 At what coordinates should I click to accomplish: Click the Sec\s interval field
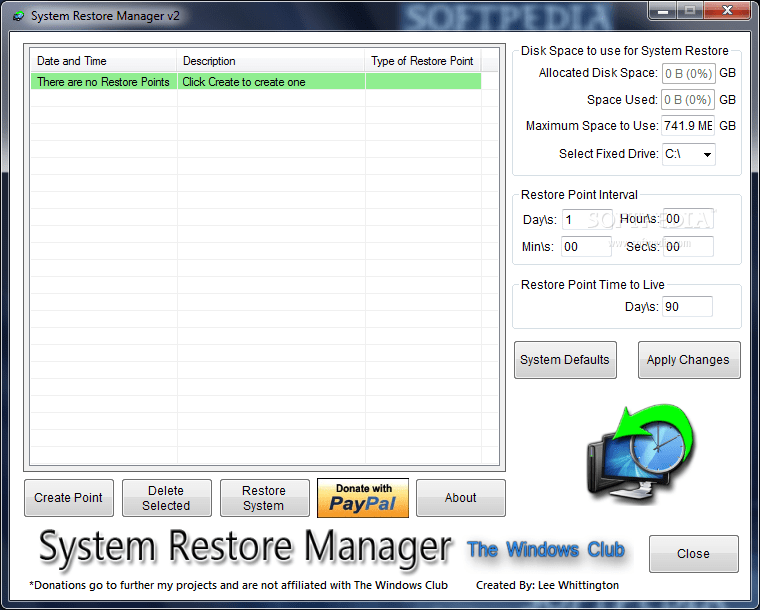688,247
